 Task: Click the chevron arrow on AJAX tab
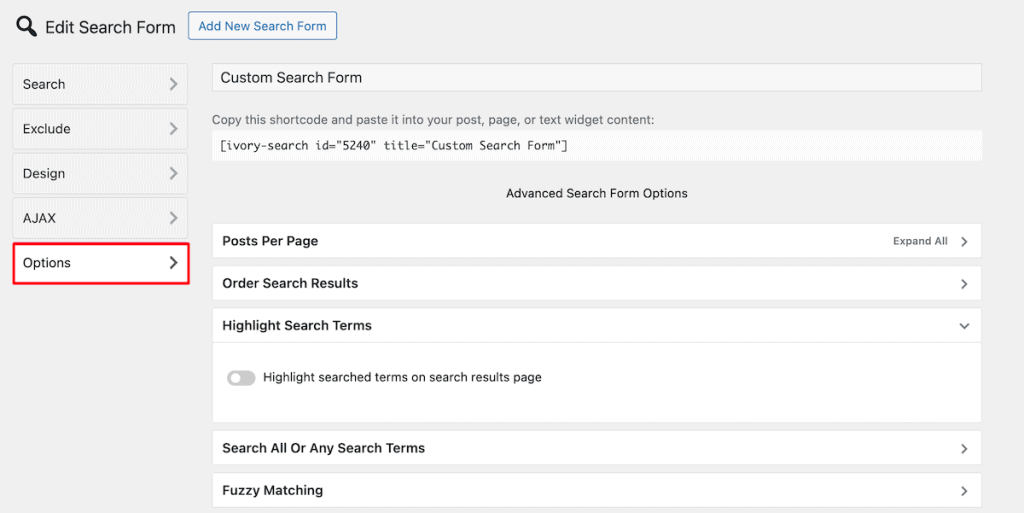(x=174, y=218)
